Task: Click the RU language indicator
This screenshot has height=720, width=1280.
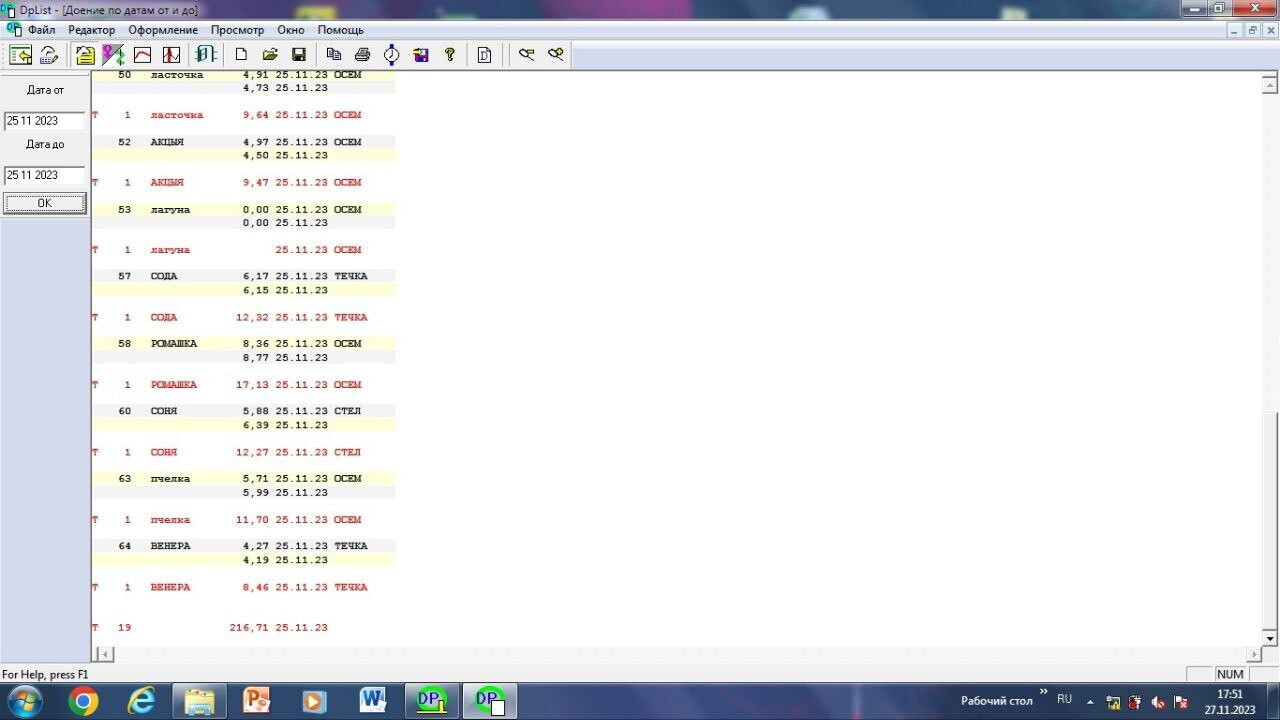Action: click(x=1064, y=700)
